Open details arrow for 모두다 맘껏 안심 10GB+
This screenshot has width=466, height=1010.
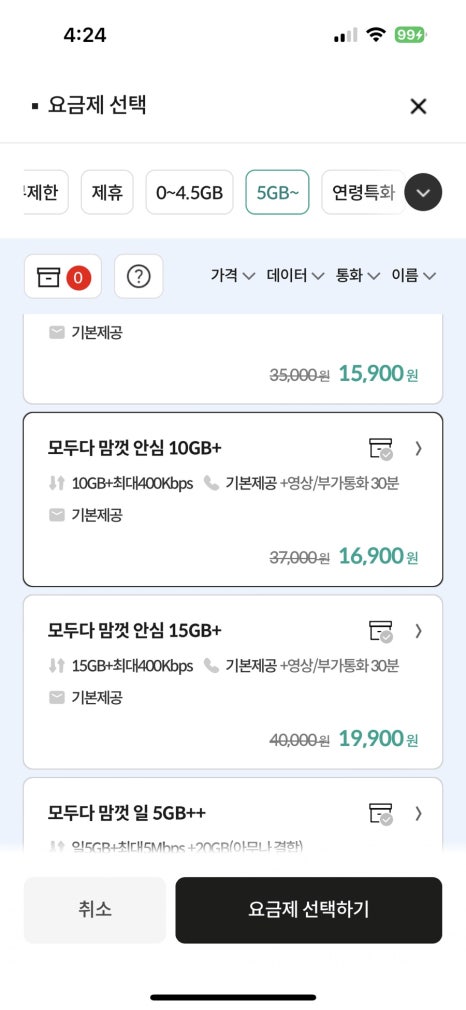click(x=418, y=448)
